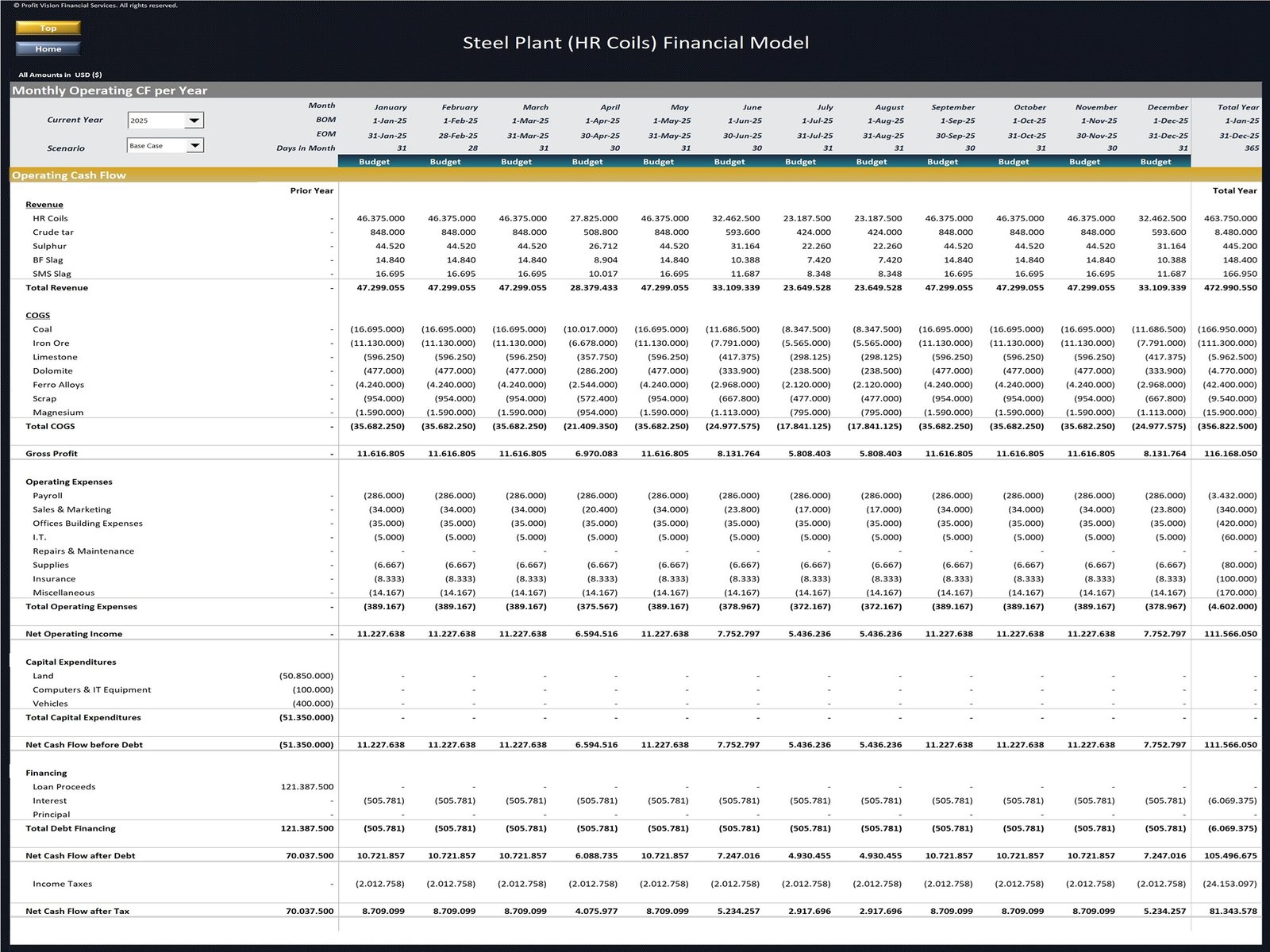Select the Total Year column header
The width and height of the screenshot is (1270, 952).
click(x=1237, y=107)
